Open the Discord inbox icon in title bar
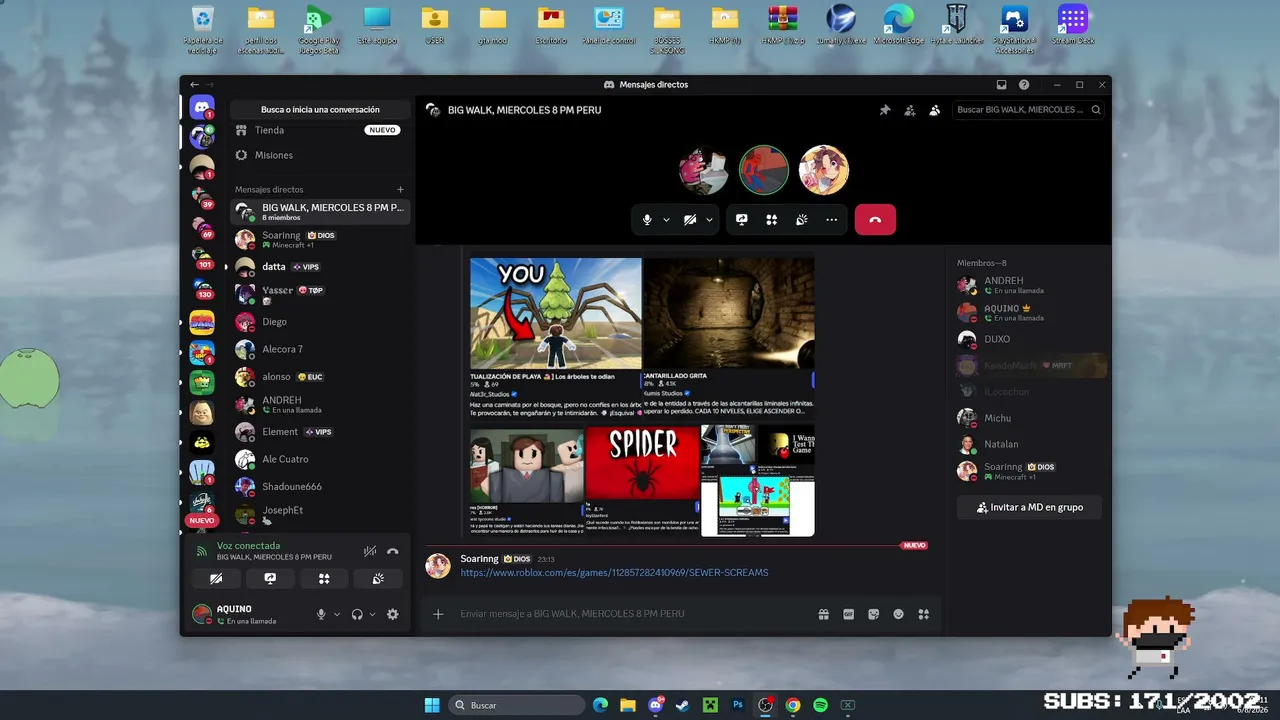This screenshot has width=1280, height=720. 1001,85
